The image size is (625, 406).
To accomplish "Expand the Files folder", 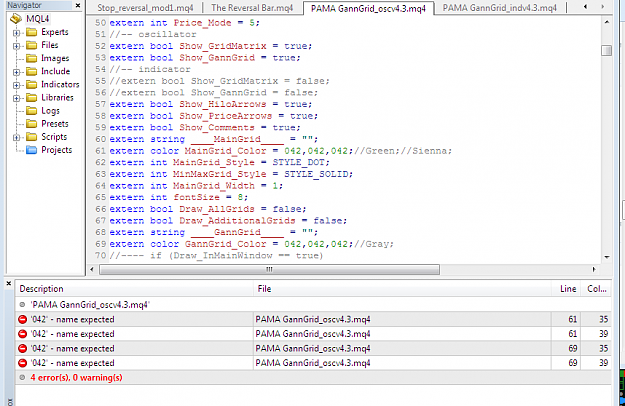I will point(16,46).
